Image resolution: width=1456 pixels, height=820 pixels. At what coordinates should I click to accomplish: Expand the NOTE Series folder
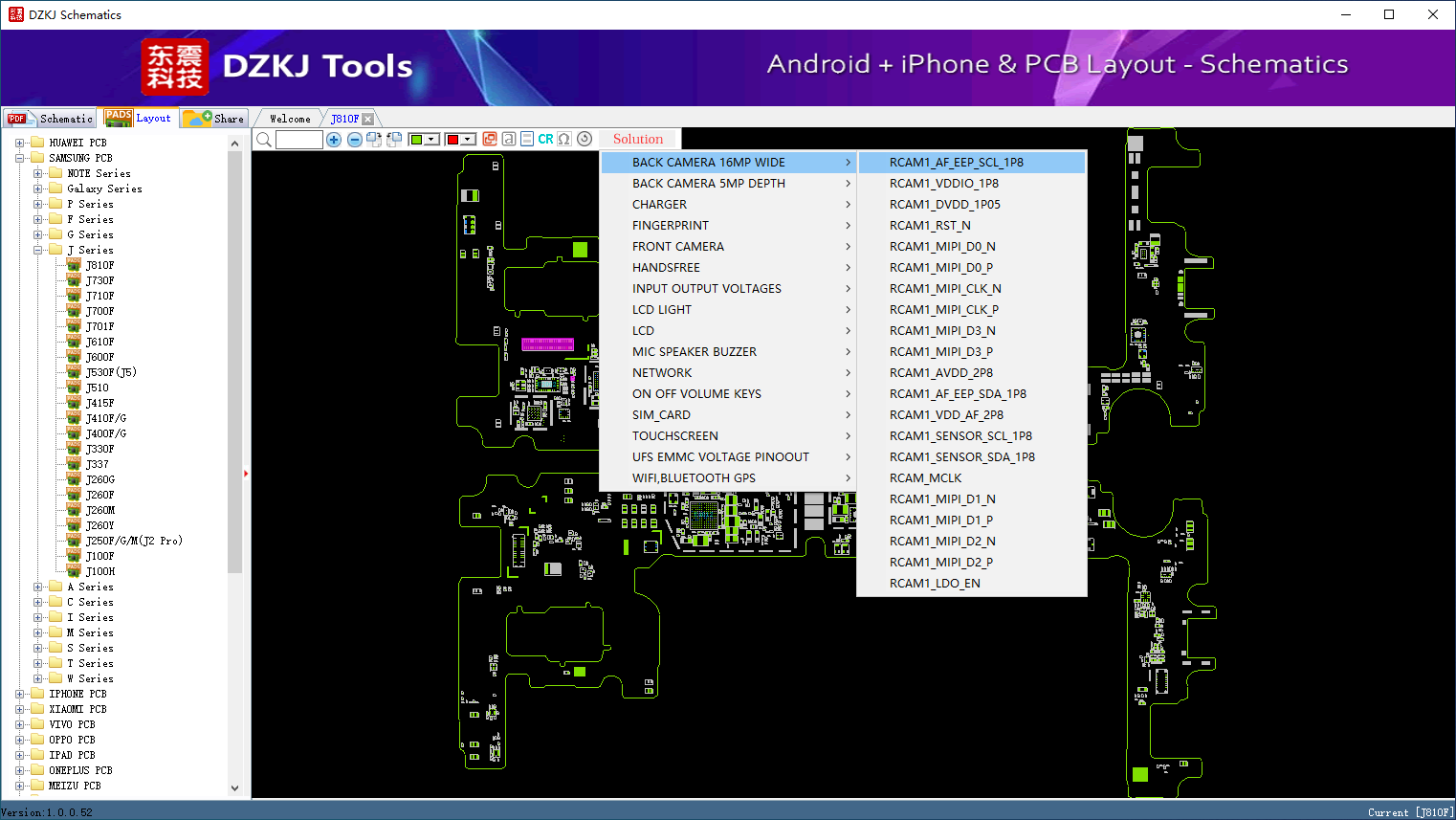38,173
